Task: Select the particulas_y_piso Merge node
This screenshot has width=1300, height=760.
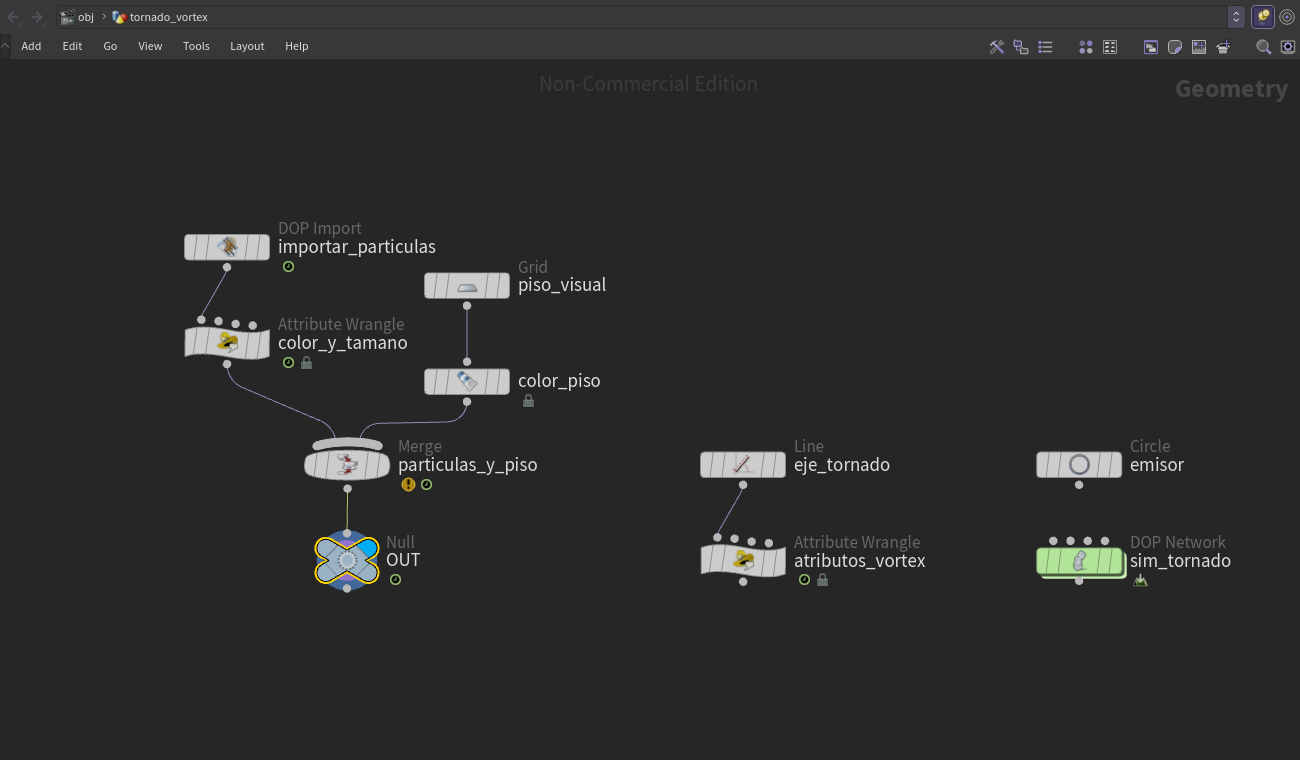Action: pyautogui.click(x=347, y=464)
